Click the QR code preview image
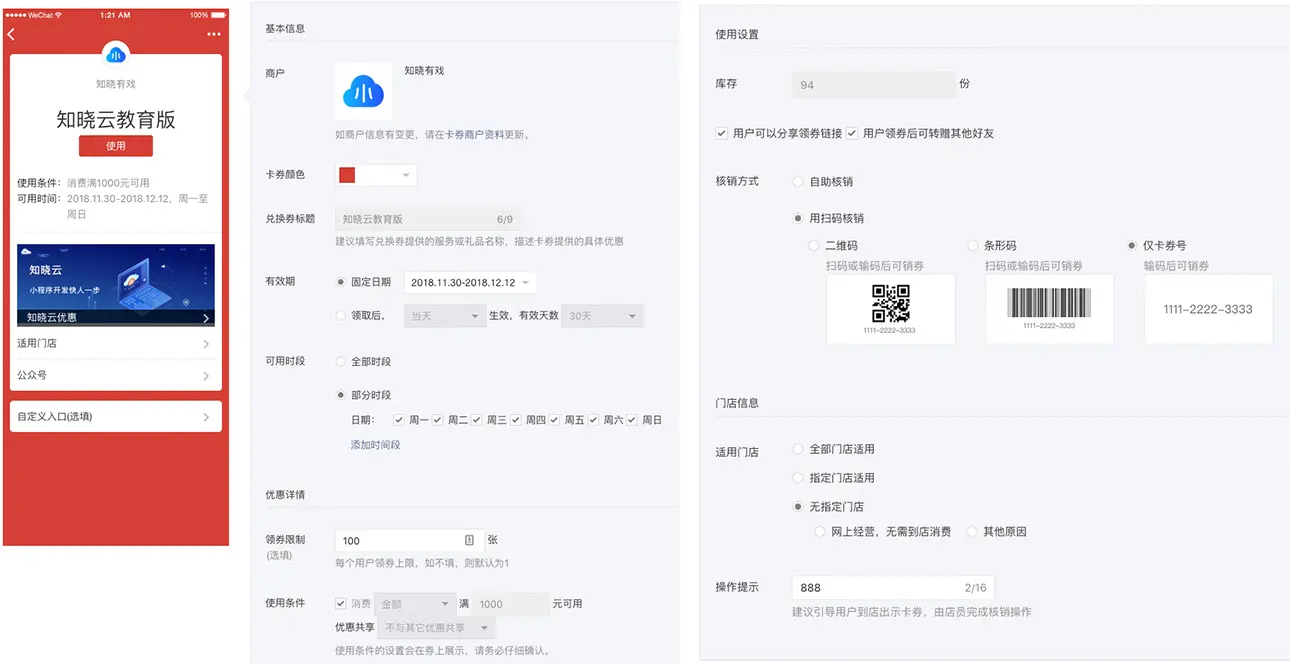Viewport: 1290px width, 664px height. [890, 309]
